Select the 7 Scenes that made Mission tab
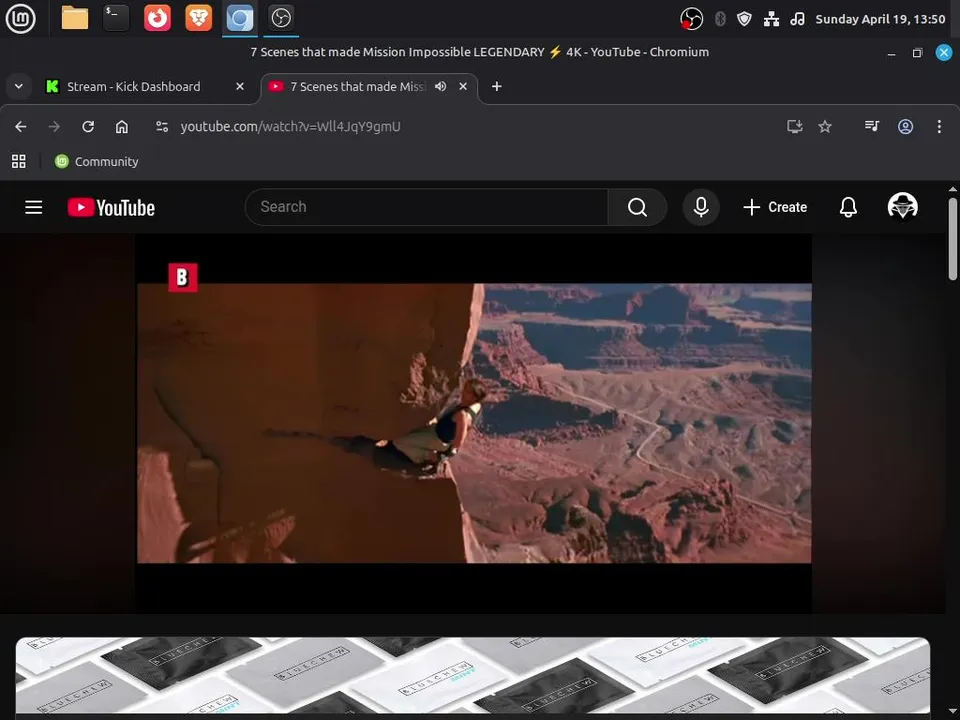 point(358,87)
